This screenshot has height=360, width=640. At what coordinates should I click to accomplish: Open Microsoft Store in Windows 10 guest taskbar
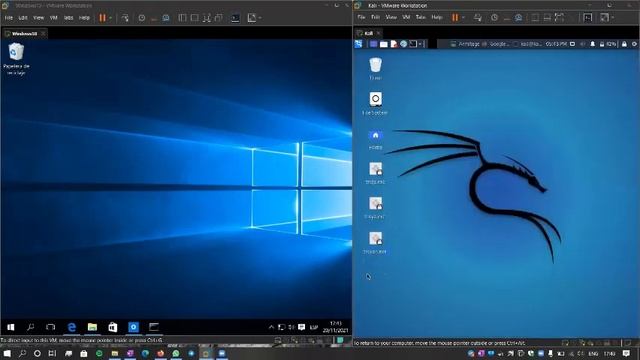[113, 327]
